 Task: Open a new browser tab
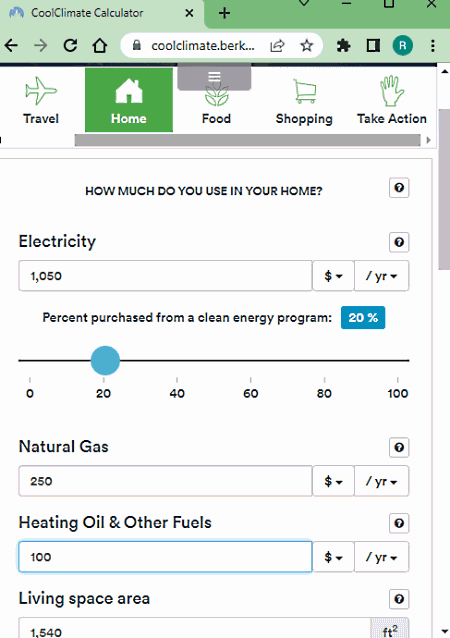pos(224,13)
